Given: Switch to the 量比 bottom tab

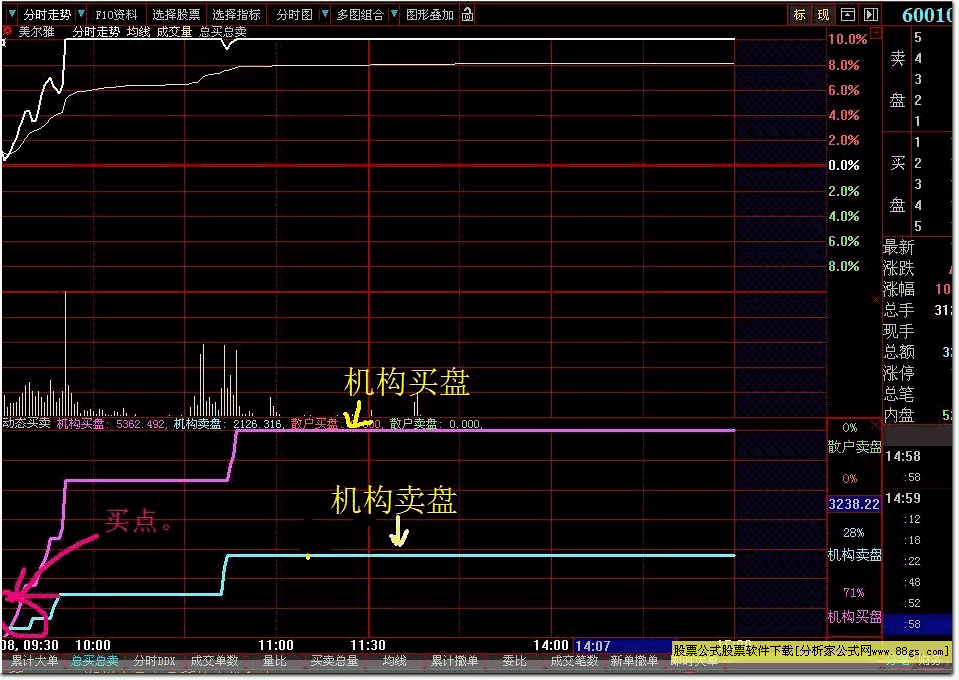Looking at the screenshot, I should 274,661.
